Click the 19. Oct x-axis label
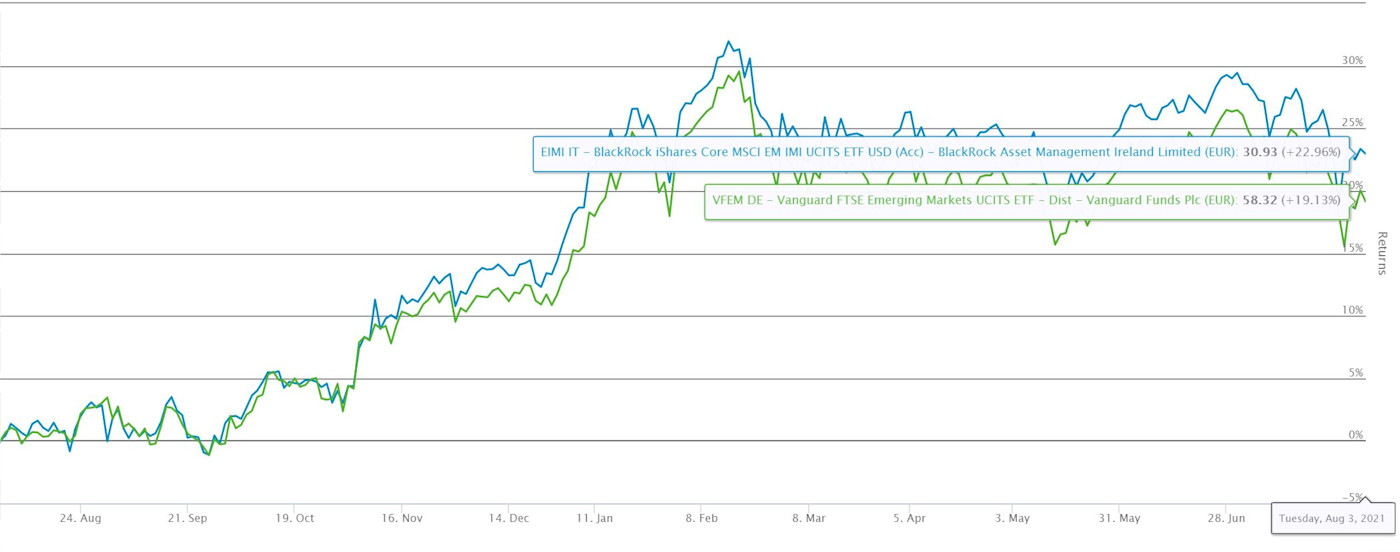The image size is (1400, 552). [294, 519]
